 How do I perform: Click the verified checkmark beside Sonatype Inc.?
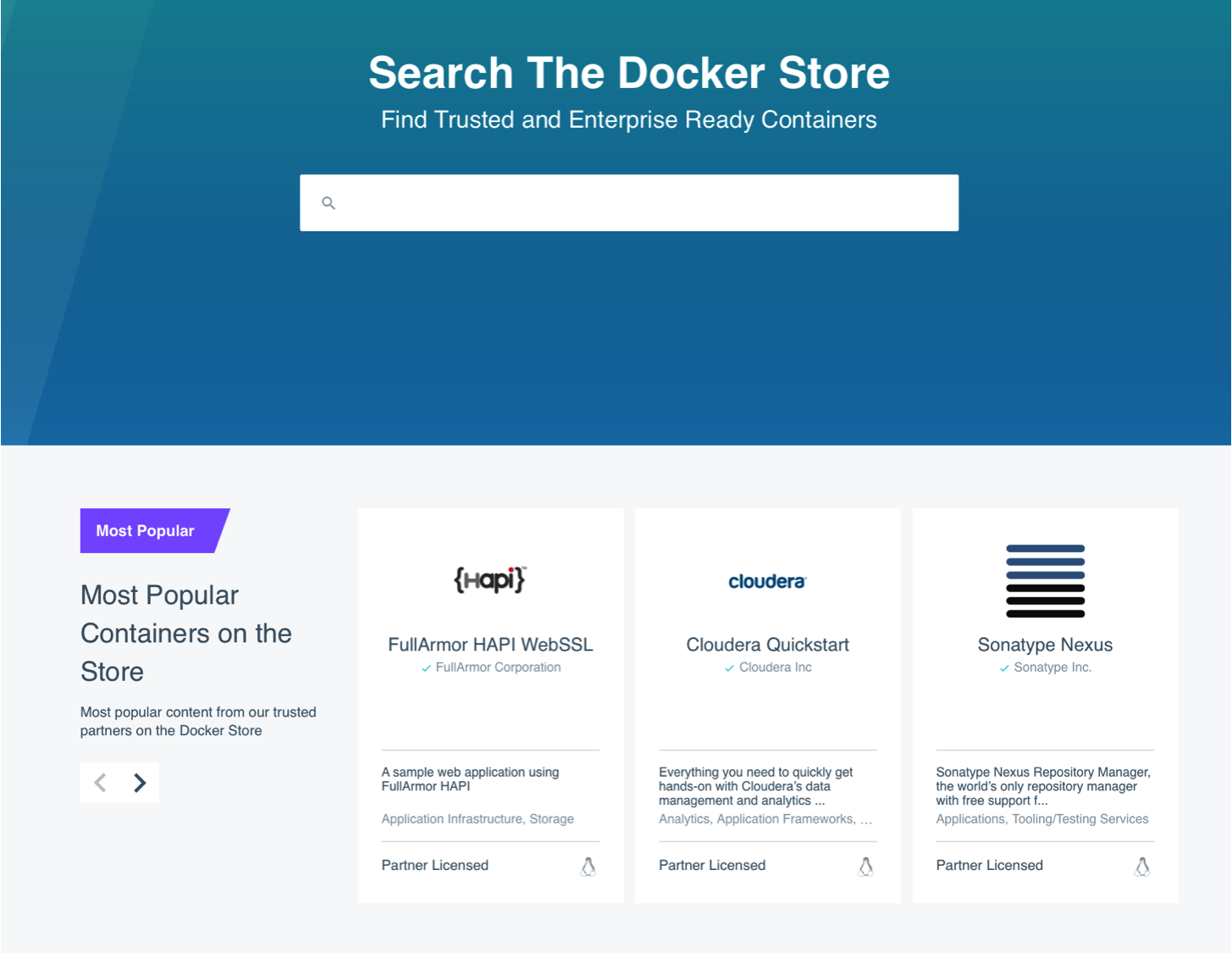[1004, 668]
